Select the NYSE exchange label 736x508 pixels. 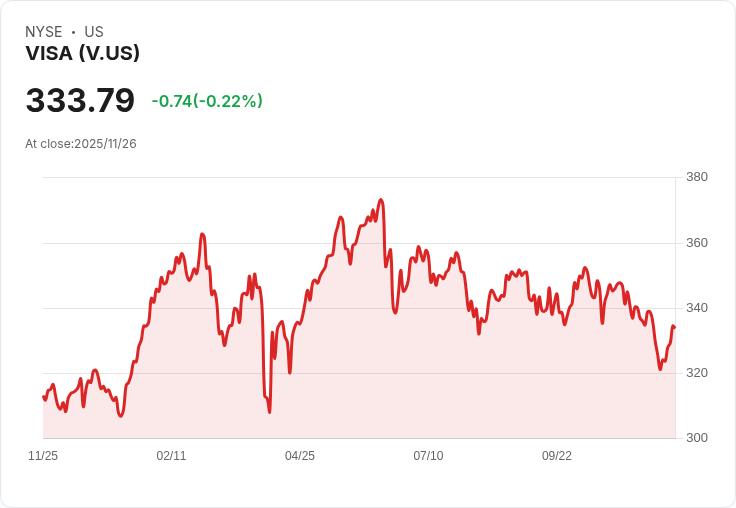44,32
